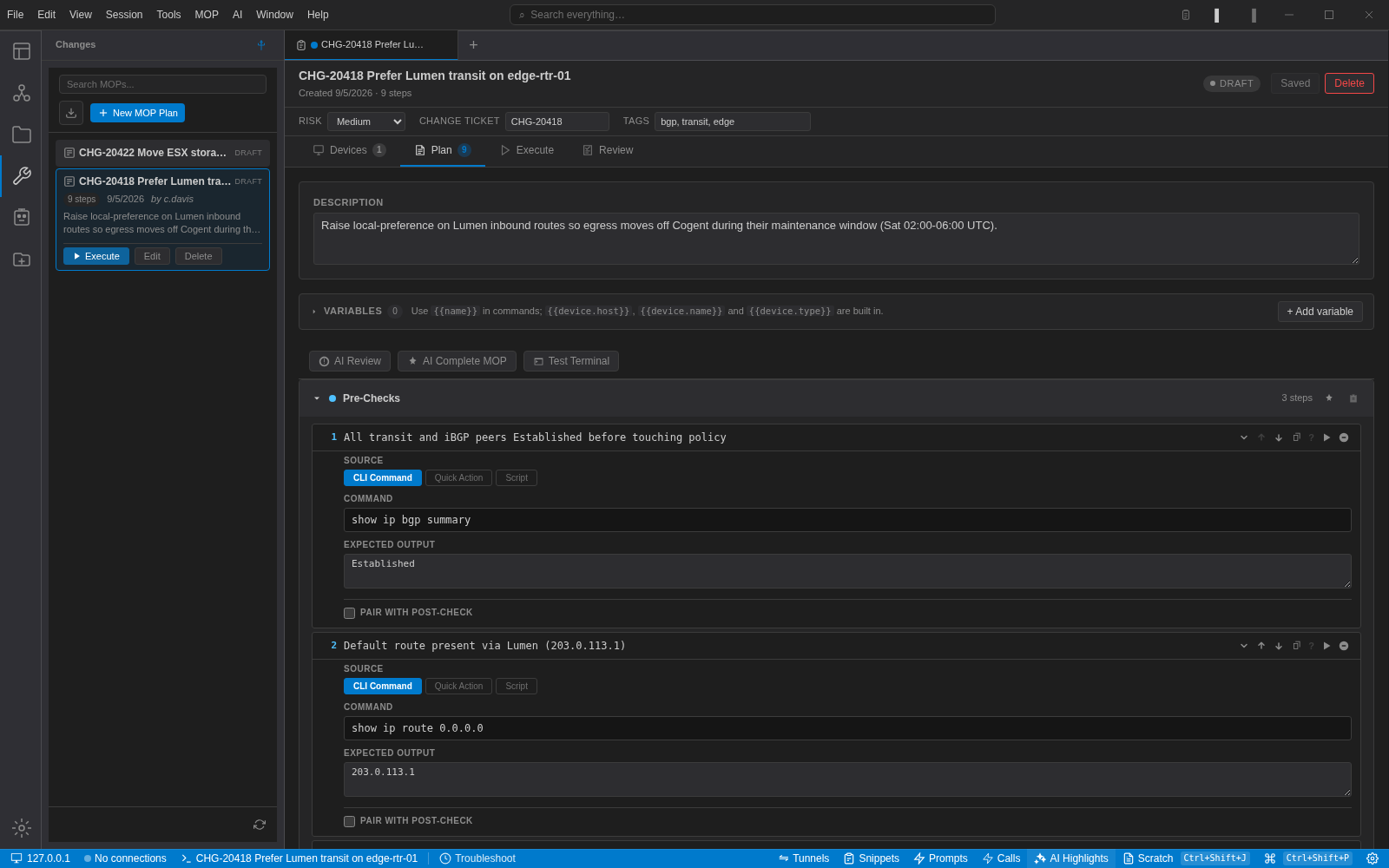Image resolution: width=1389 pixels, height=868 pixels.
Task: Switch to the Devices tab
Action: click(349, 150)
